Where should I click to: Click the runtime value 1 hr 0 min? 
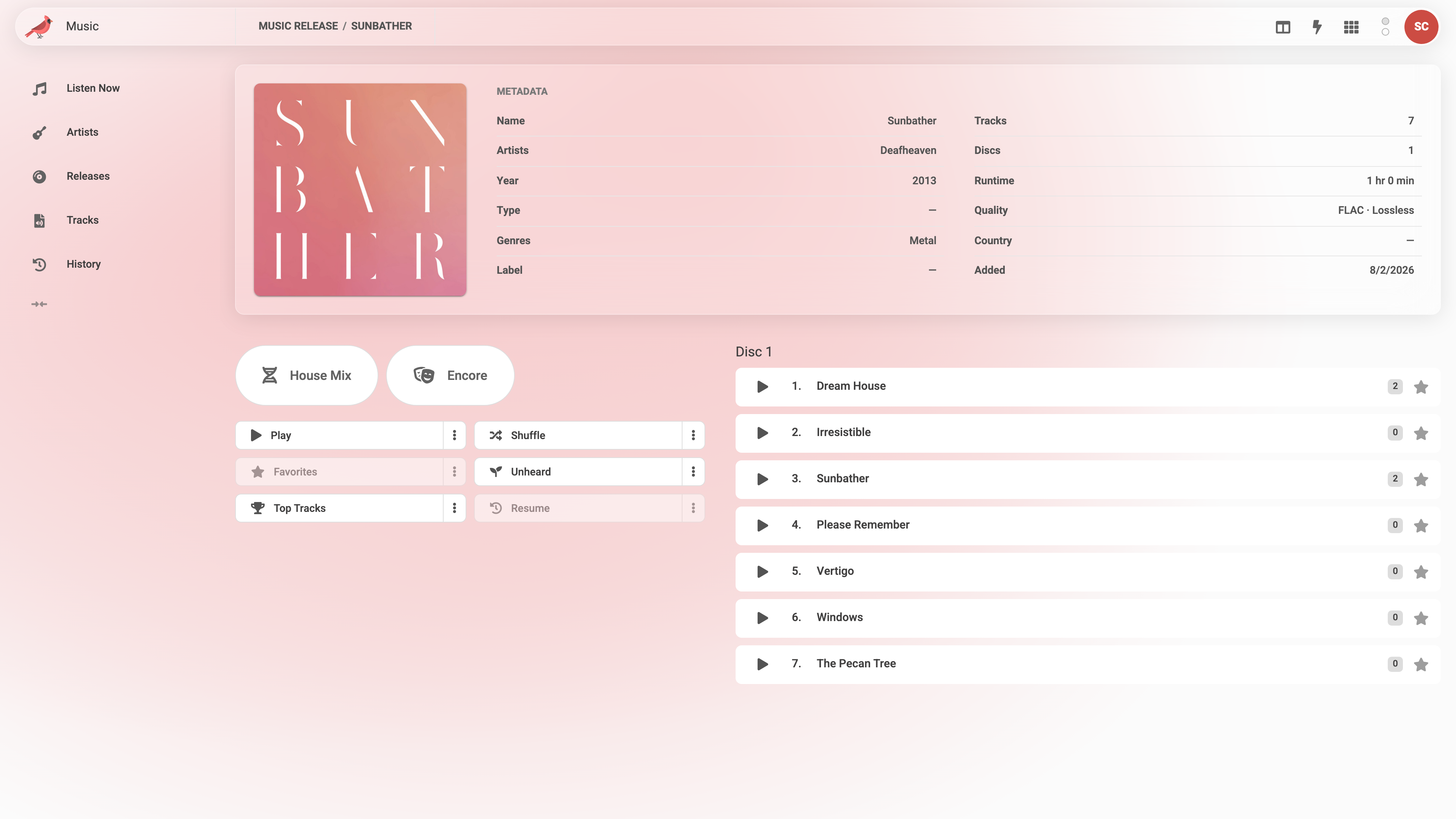point(1390,181)
